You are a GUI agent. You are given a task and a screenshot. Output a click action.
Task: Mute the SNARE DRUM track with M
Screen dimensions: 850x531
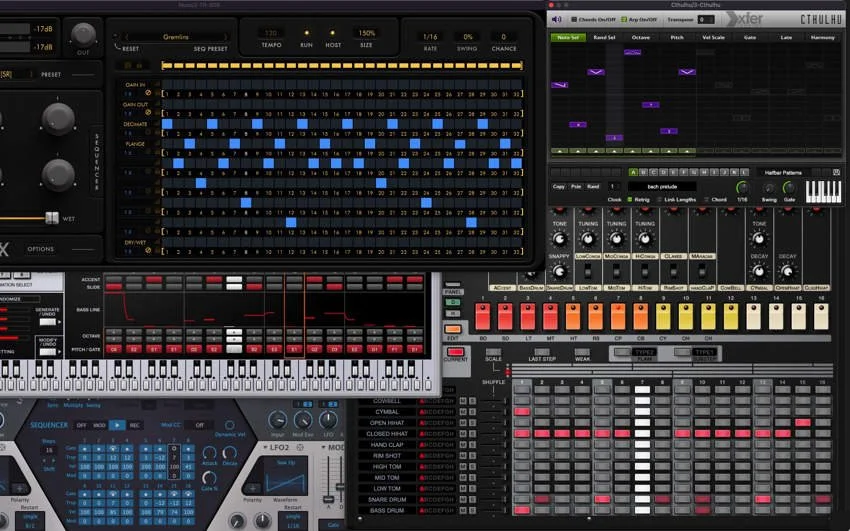(x=463, y=500)
